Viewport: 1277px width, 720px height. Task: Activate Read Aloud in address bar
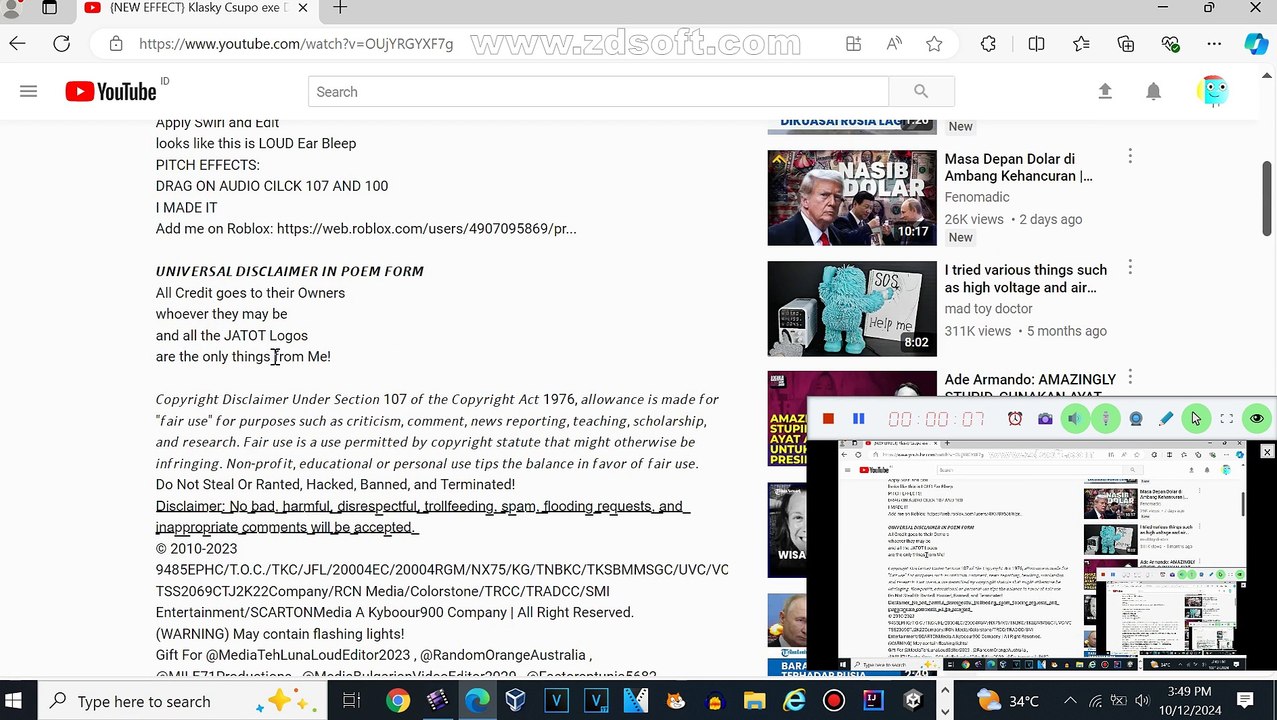click(894, 44)
